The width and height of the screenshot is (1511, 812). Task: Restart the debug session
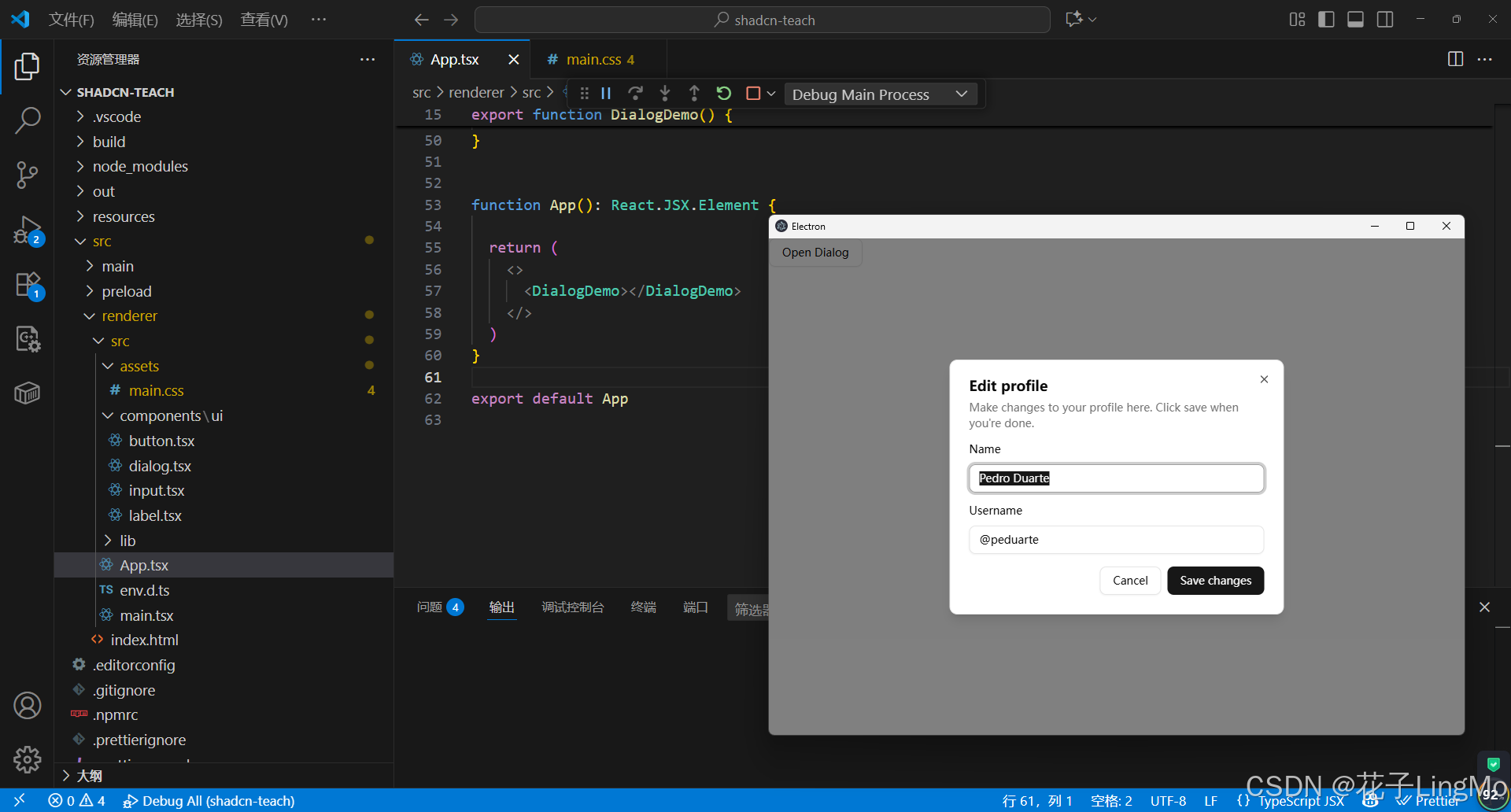click(724, 94)
